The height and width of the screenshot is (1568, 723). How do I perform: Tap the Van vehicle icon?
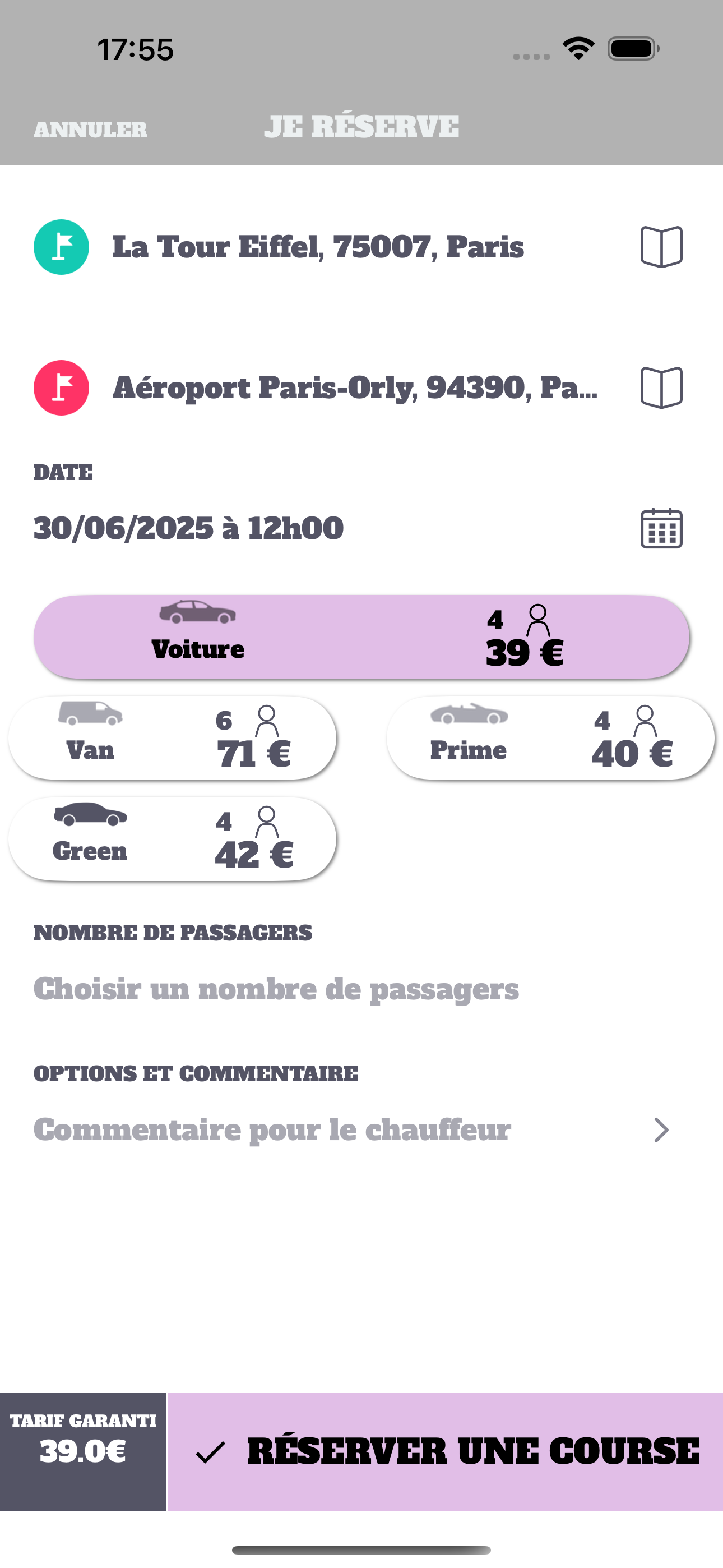pyautogui.click(x=90, y=713)
